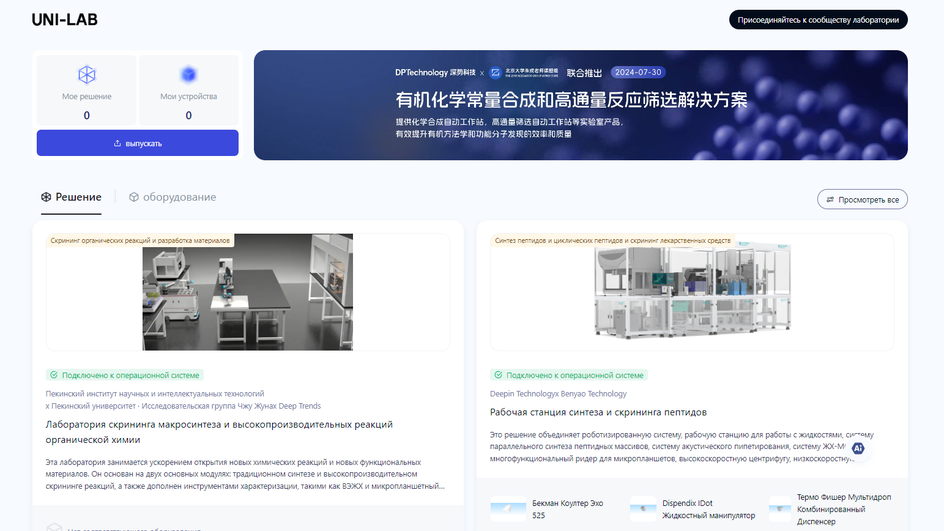Open the peptide workstation image

[x=692, y=292]
